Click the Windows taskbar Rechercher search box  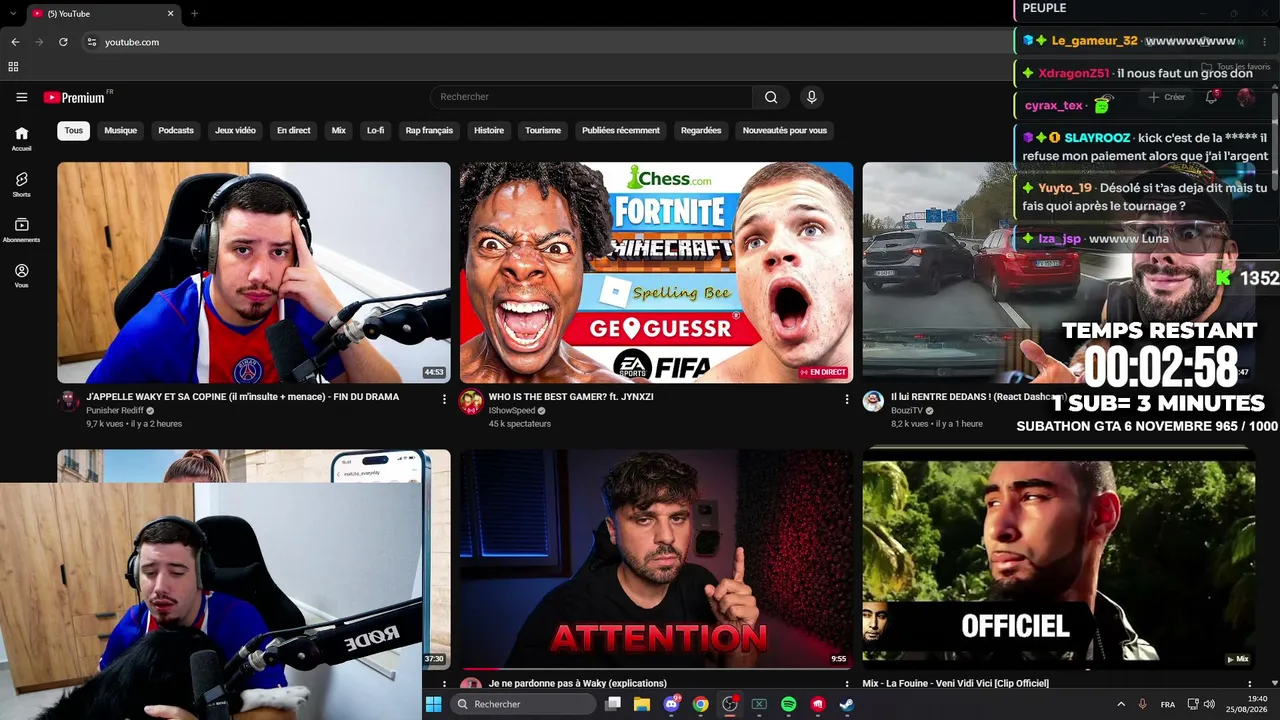tap(522, 704)
